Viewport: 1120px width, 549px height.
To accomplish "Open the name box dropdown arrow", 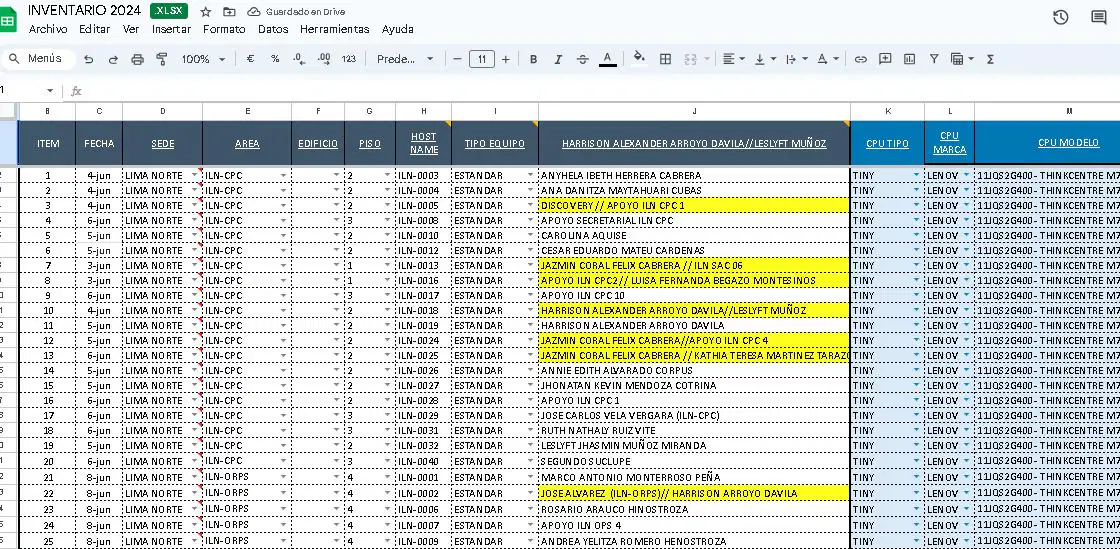I will 50,91.
